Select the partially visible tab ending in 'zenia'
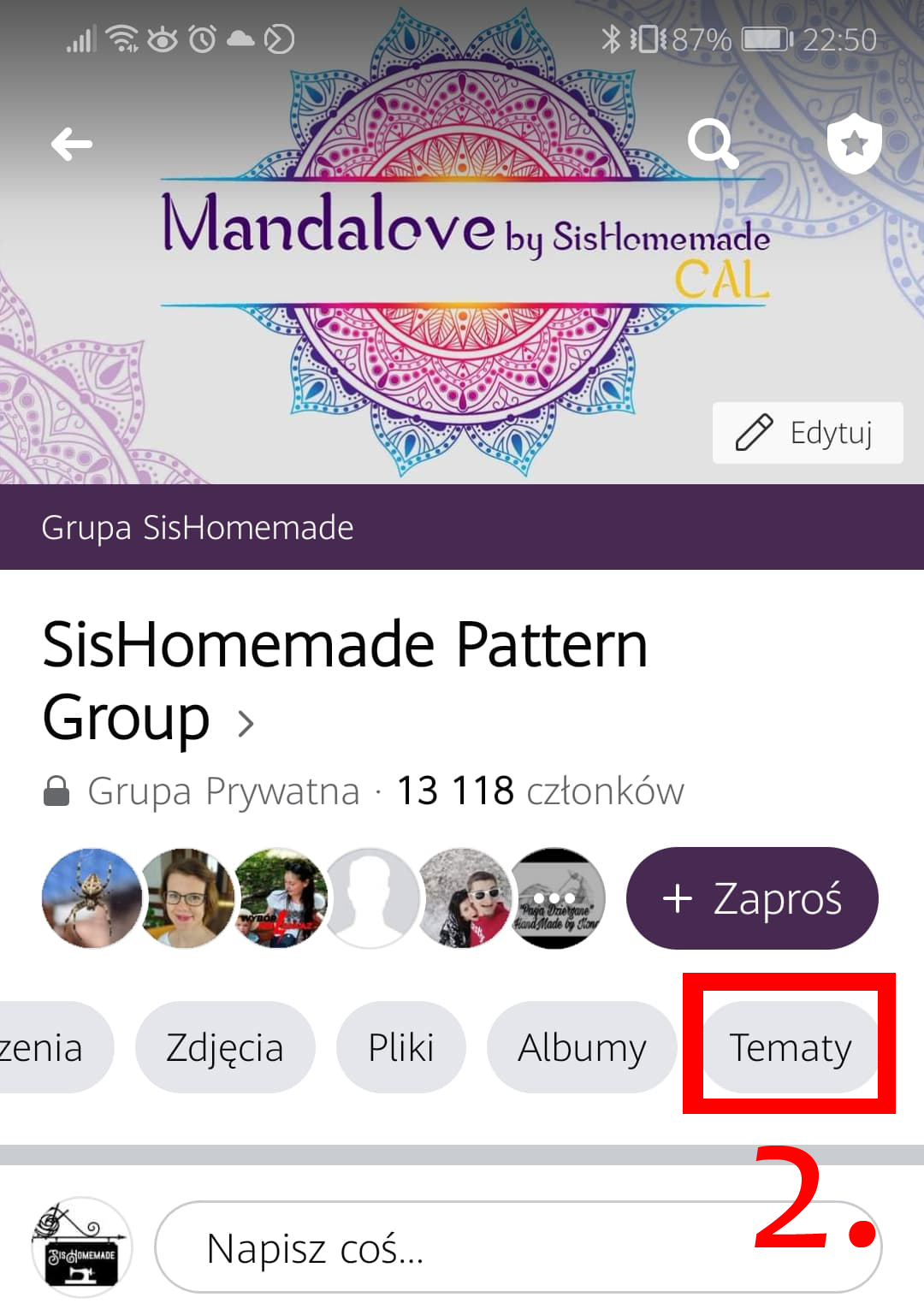924x1309 pixels. [50, 1047]
